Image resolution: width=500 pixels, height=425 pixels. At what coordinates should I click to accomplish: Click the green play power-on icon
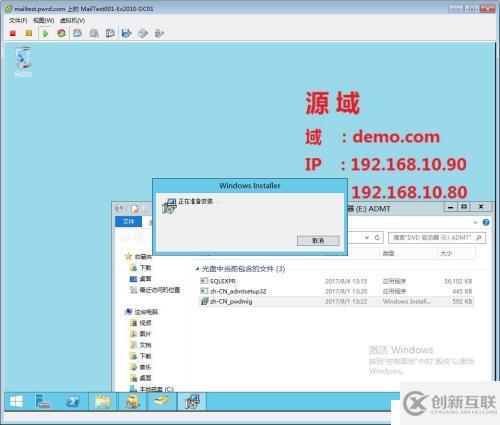pyautogui.click(x=45, y=33)
